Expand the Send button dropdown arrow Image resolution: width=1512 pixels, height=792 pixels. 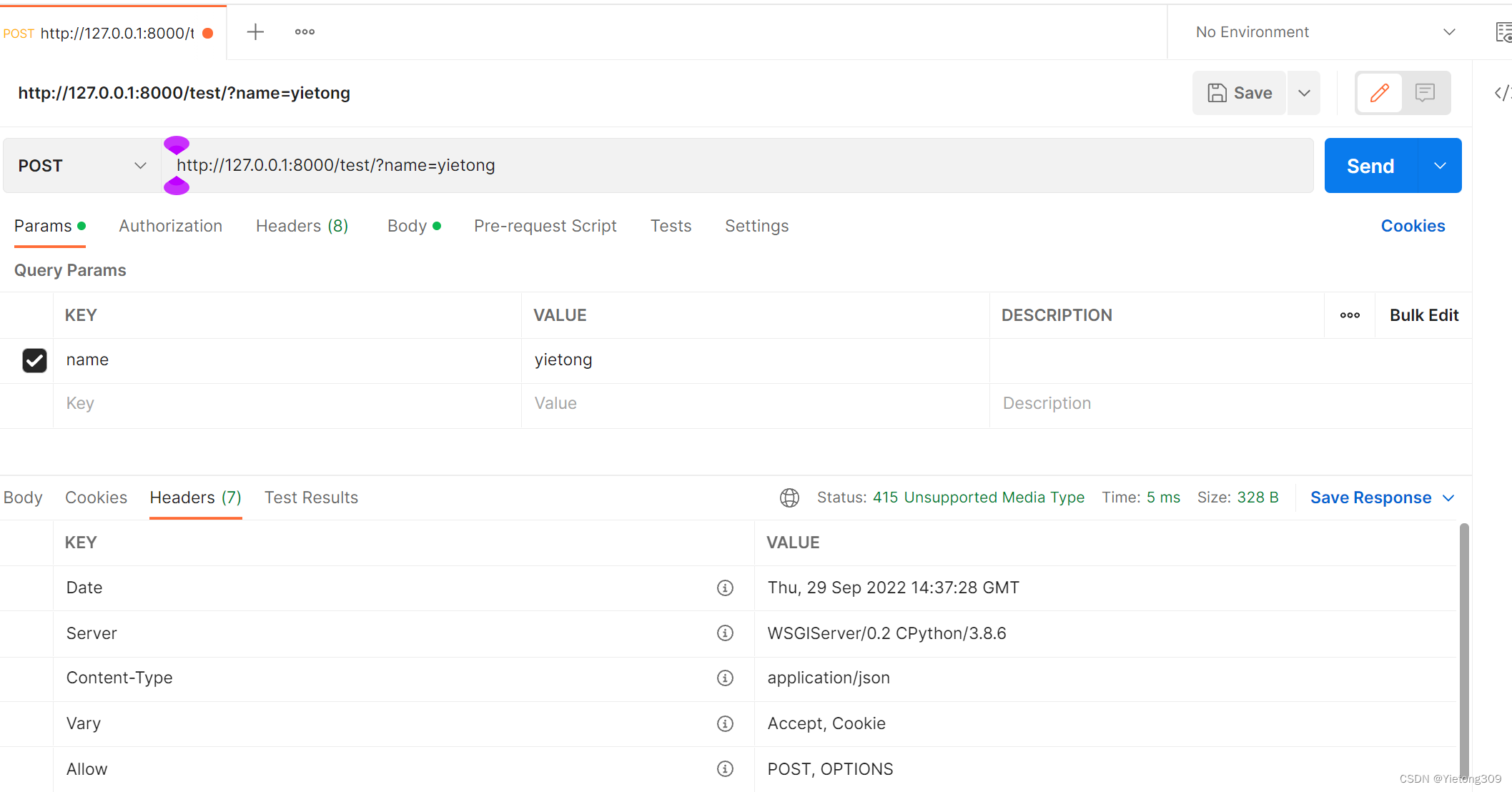pyautogui.click(x=1440, y=166)
